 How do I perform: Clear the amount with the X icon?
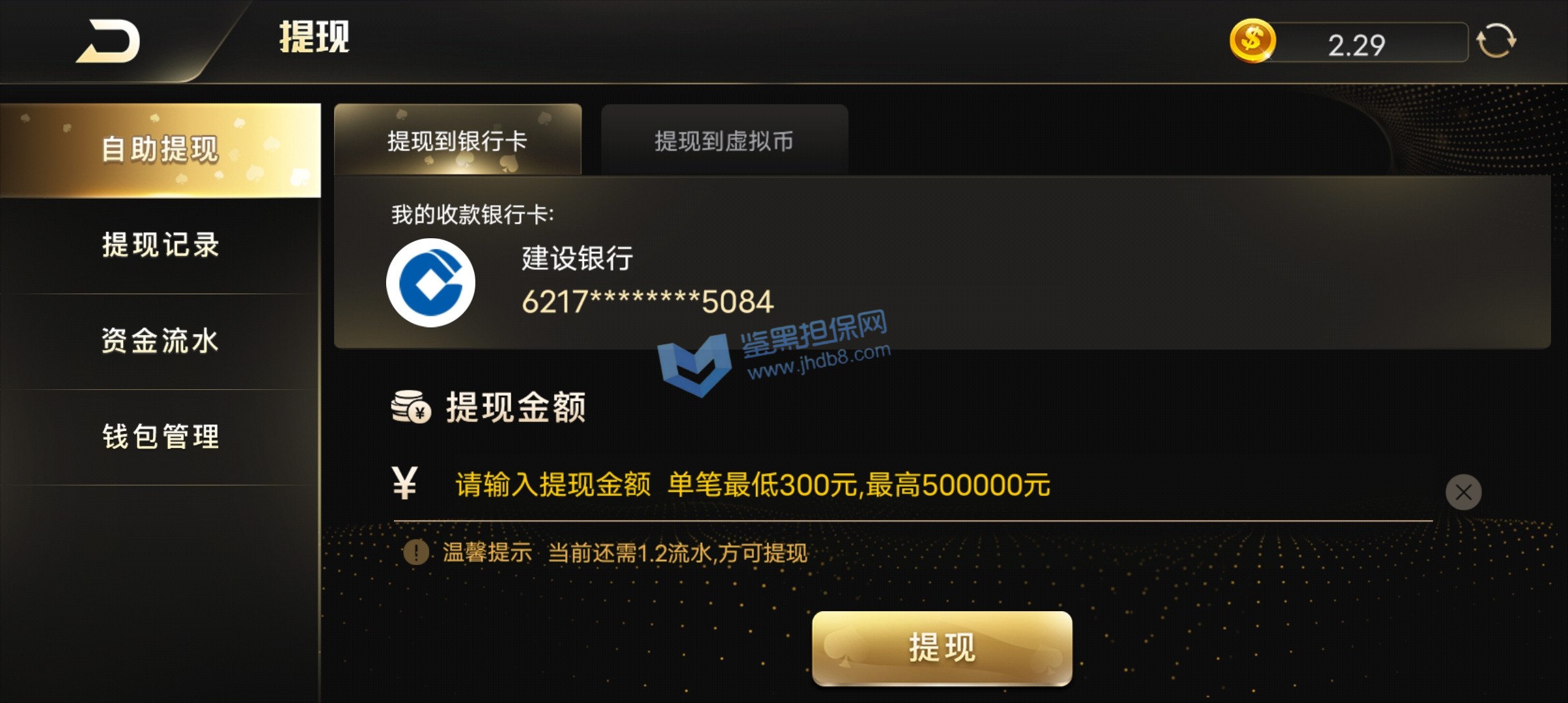click(x=1463, y=492)
